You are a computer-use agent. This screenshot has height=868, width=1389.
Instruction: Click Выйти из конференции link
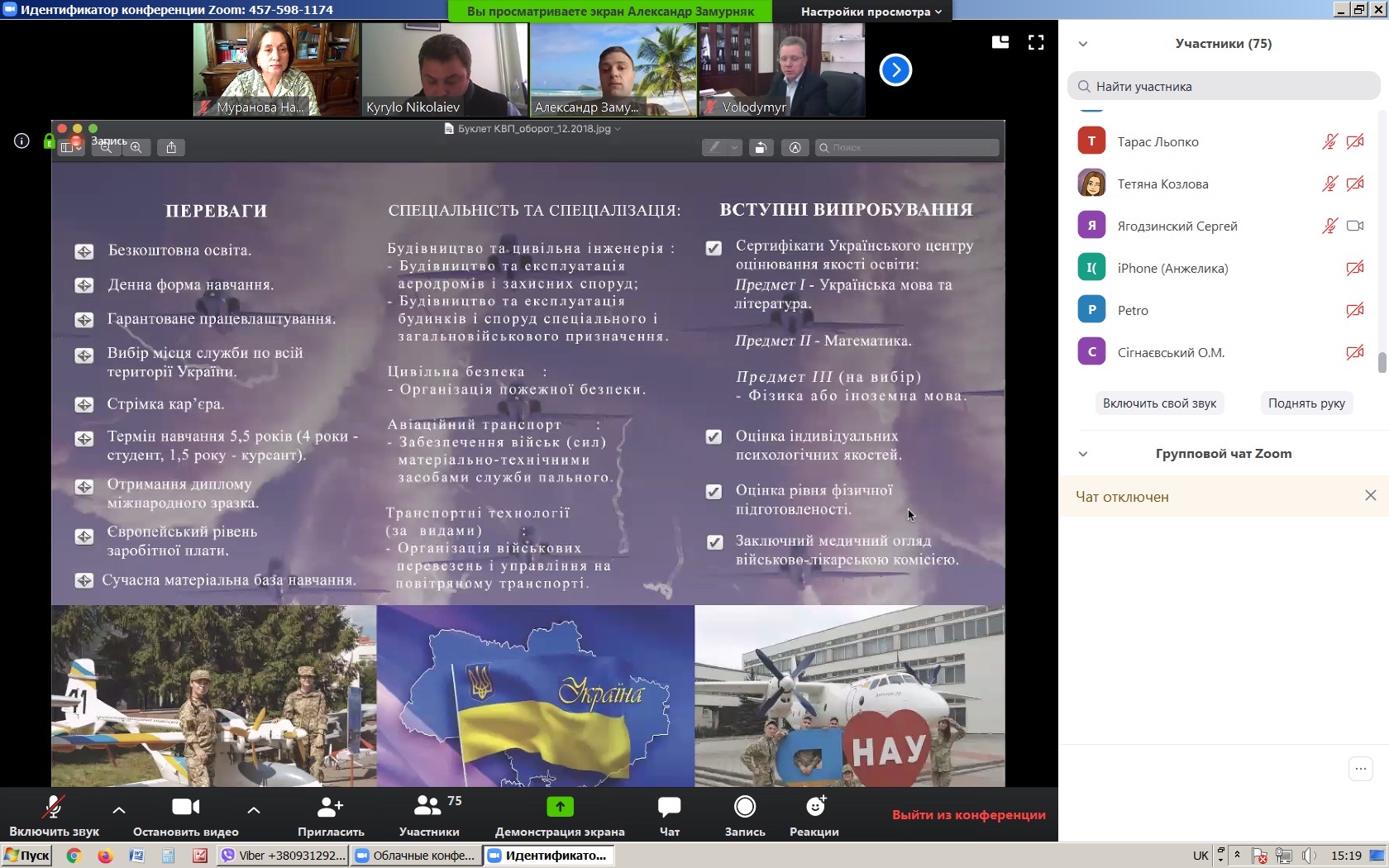point(968,815)
